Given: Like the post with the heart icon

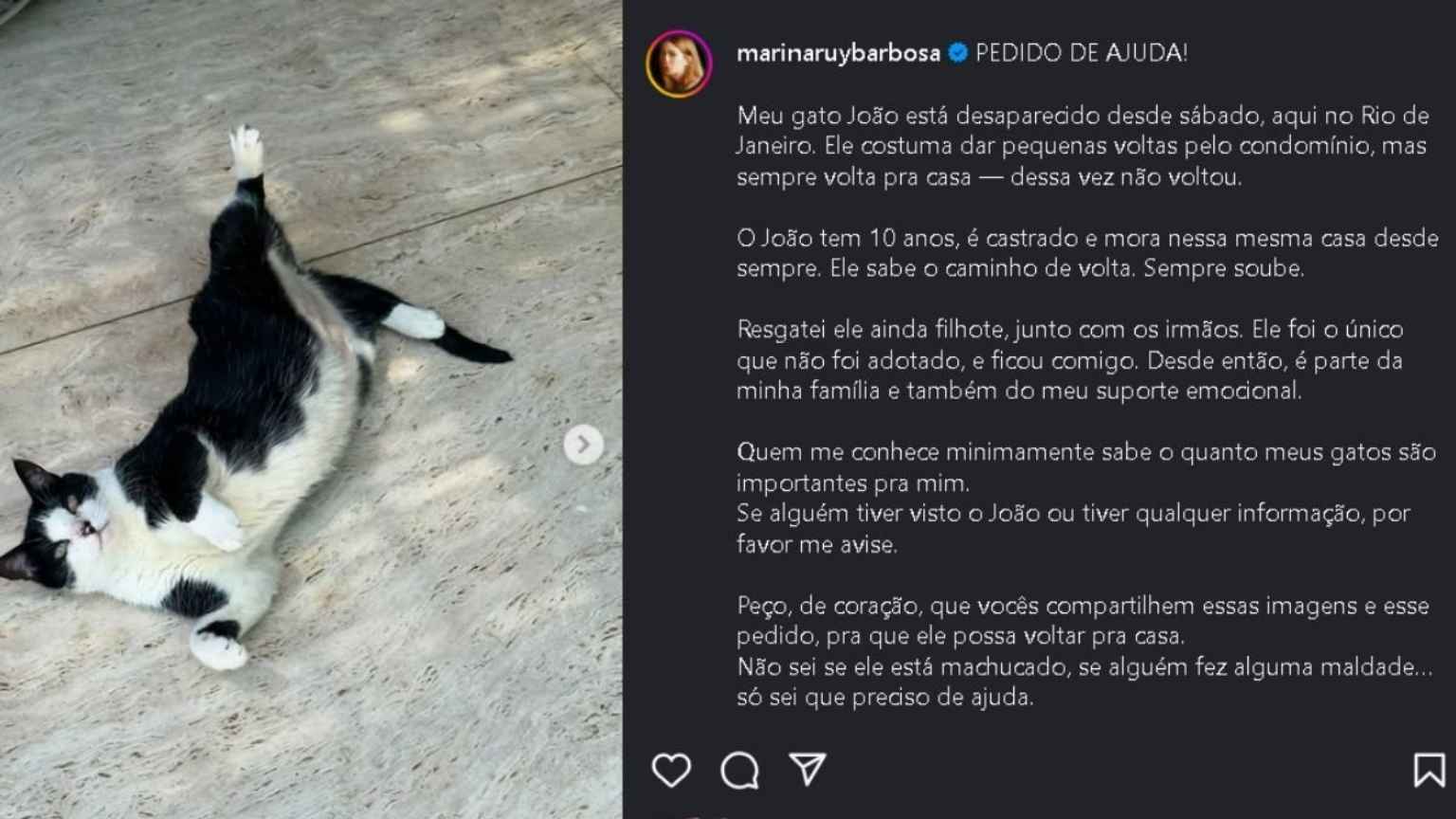Looking at the screenshot, I should [x=671, y=770].
